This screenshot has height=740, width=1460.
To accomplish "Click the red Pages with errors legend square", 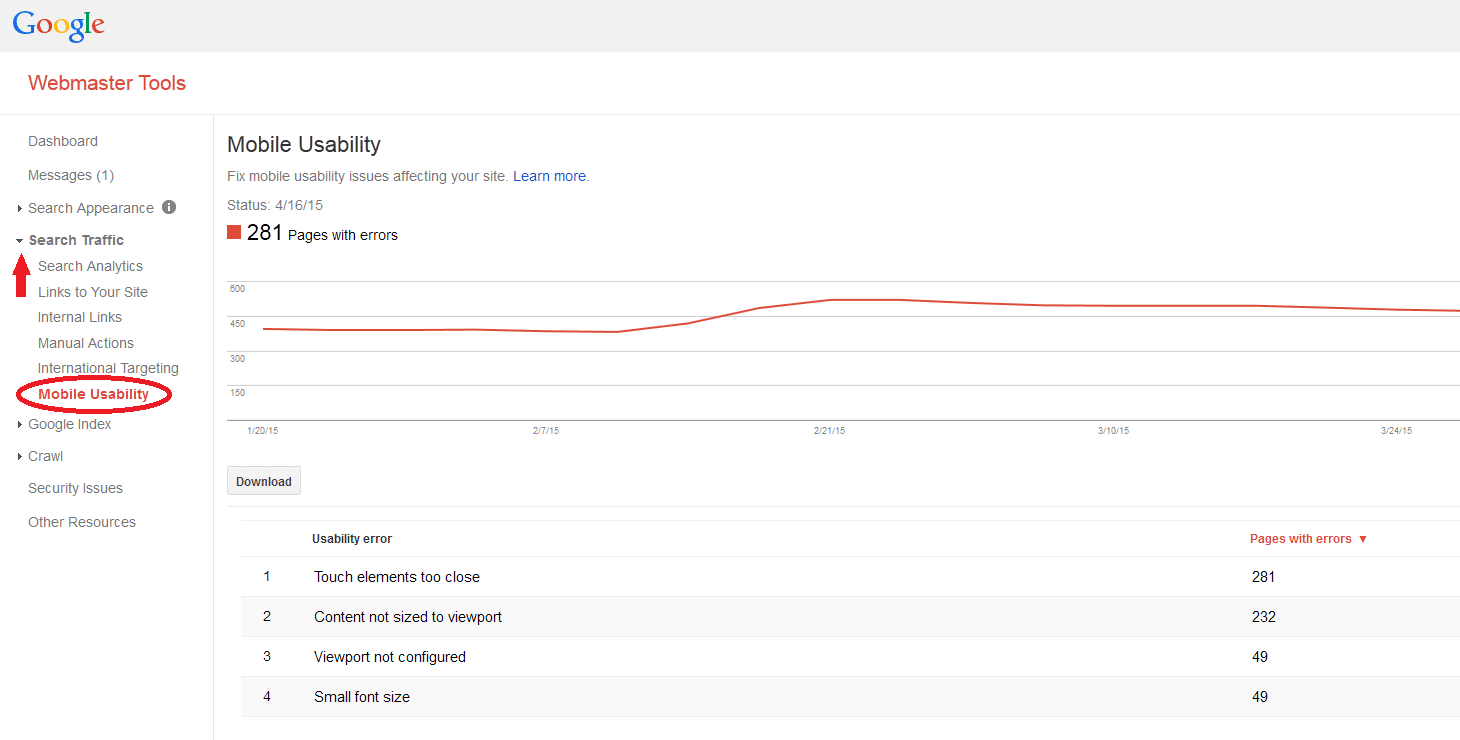I will point(234,233).
